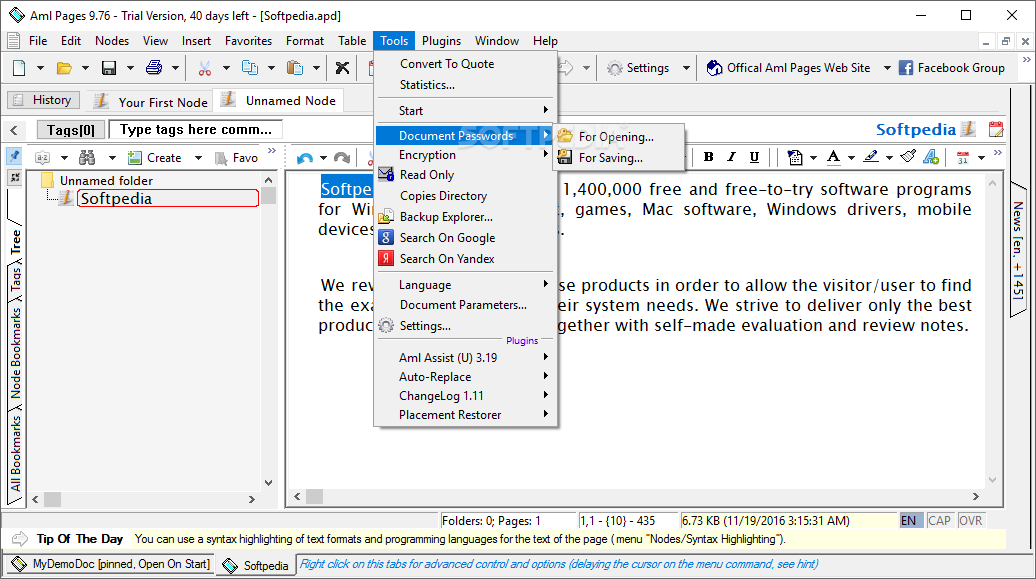Click the clear formatting brush icon
The height and width of the screenshot is (579, 1036).
(x=908, y=157)
